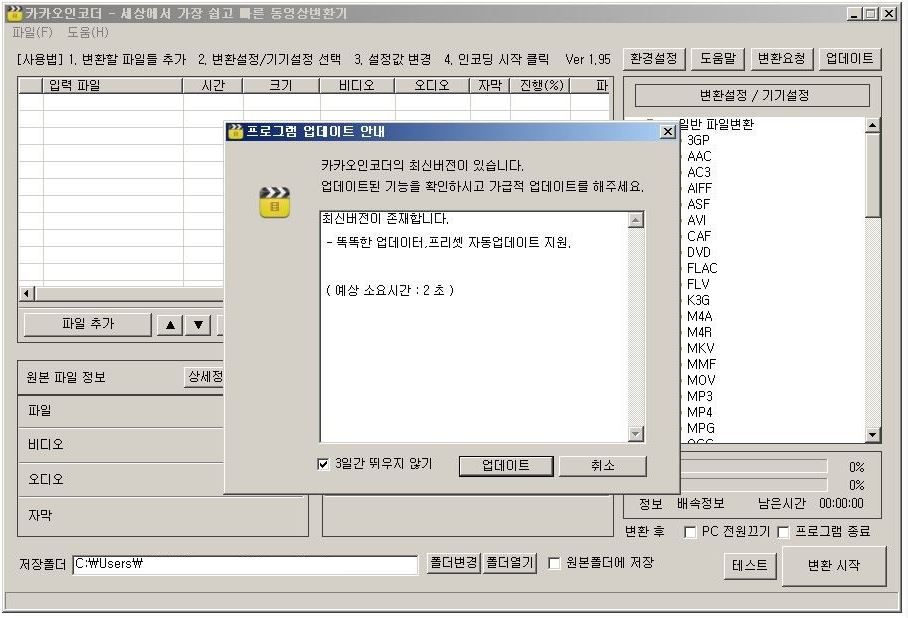The width and height of the screenshot is (908, 618).
Task: Select MPG format in the list
Action: [x=701, y=429]
